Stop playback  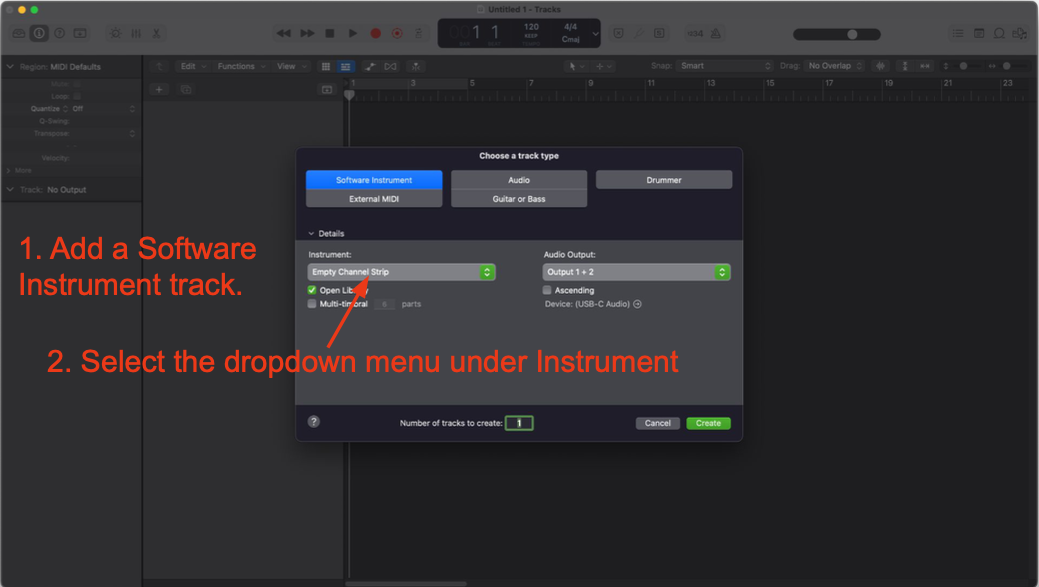(330, 33)
